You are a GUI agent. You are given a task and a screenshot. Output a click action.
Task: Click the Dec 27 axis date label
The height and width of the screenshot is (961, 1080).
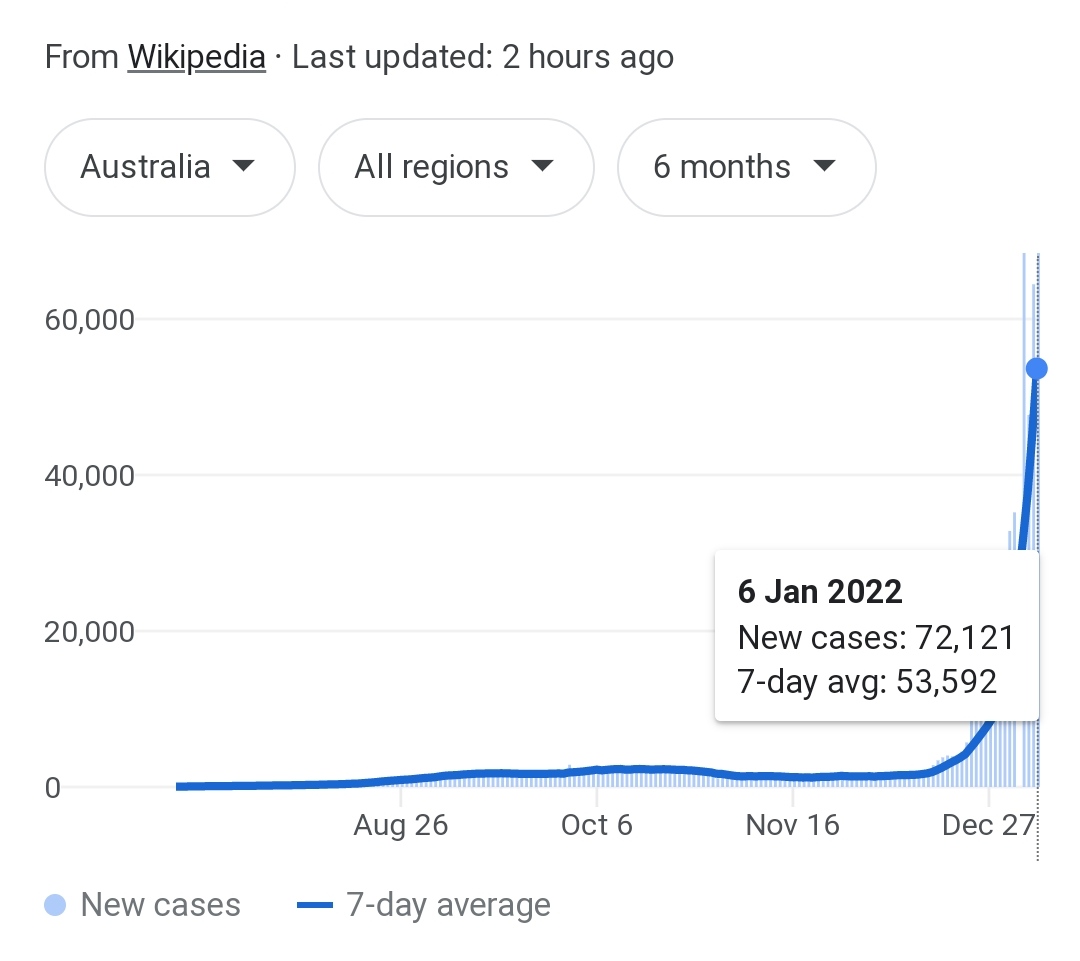coord(988,825)
